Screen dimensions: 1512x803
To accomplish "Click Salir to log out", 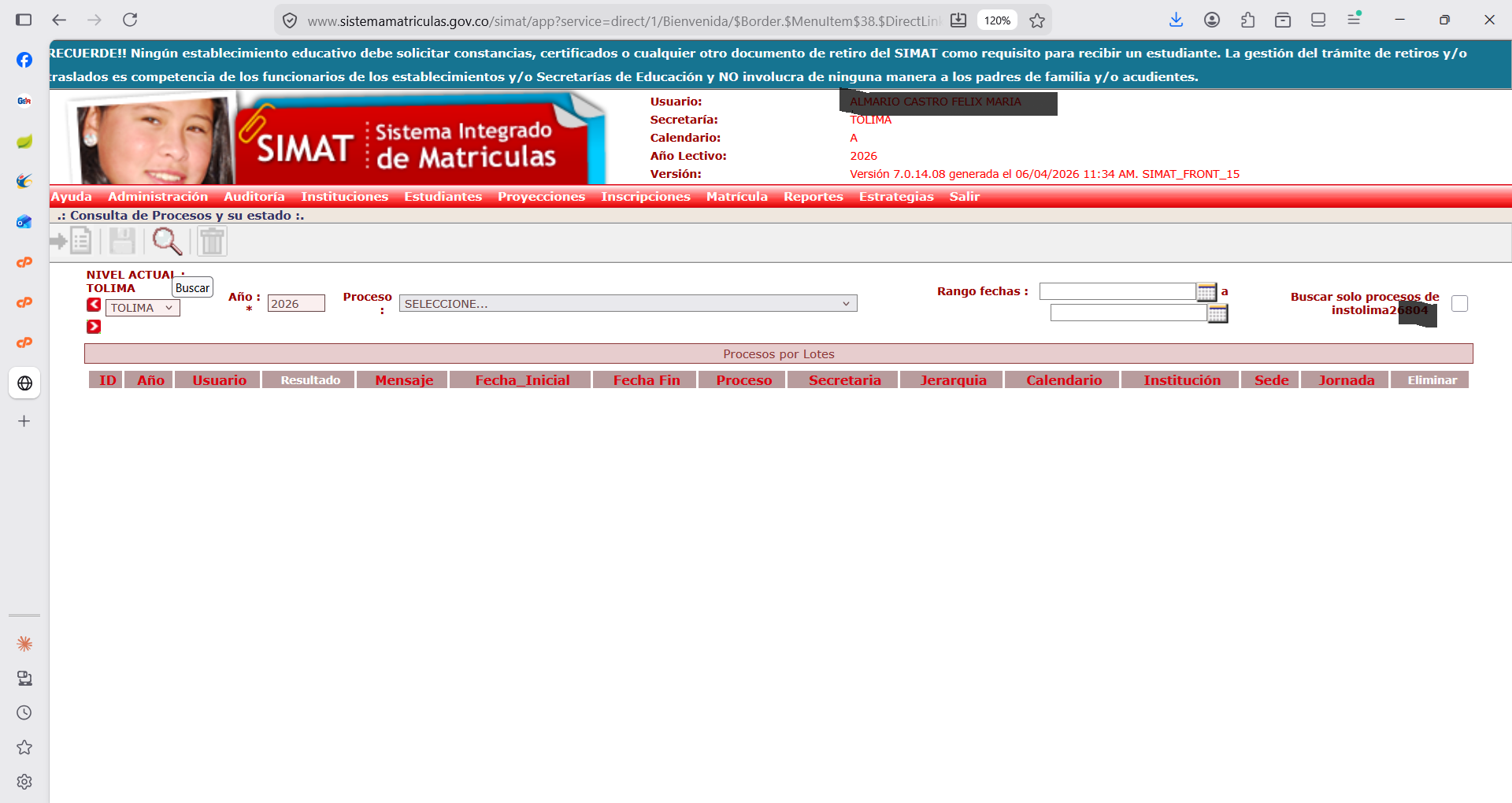I will pos(965,197).
